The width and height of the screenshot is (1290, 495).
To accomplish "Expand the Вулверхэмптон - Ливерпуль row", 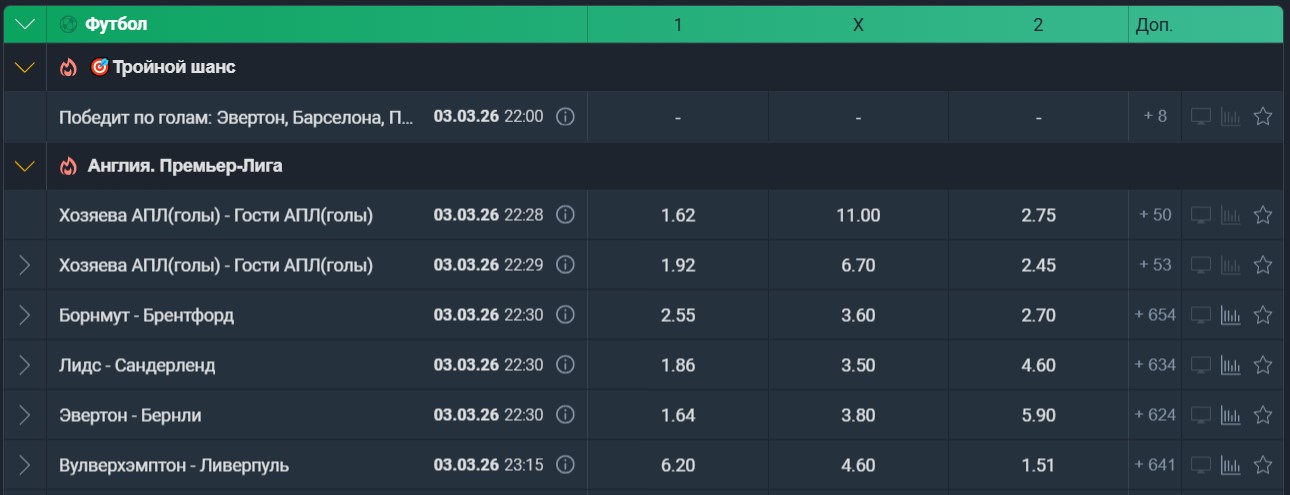I will 25,465.
